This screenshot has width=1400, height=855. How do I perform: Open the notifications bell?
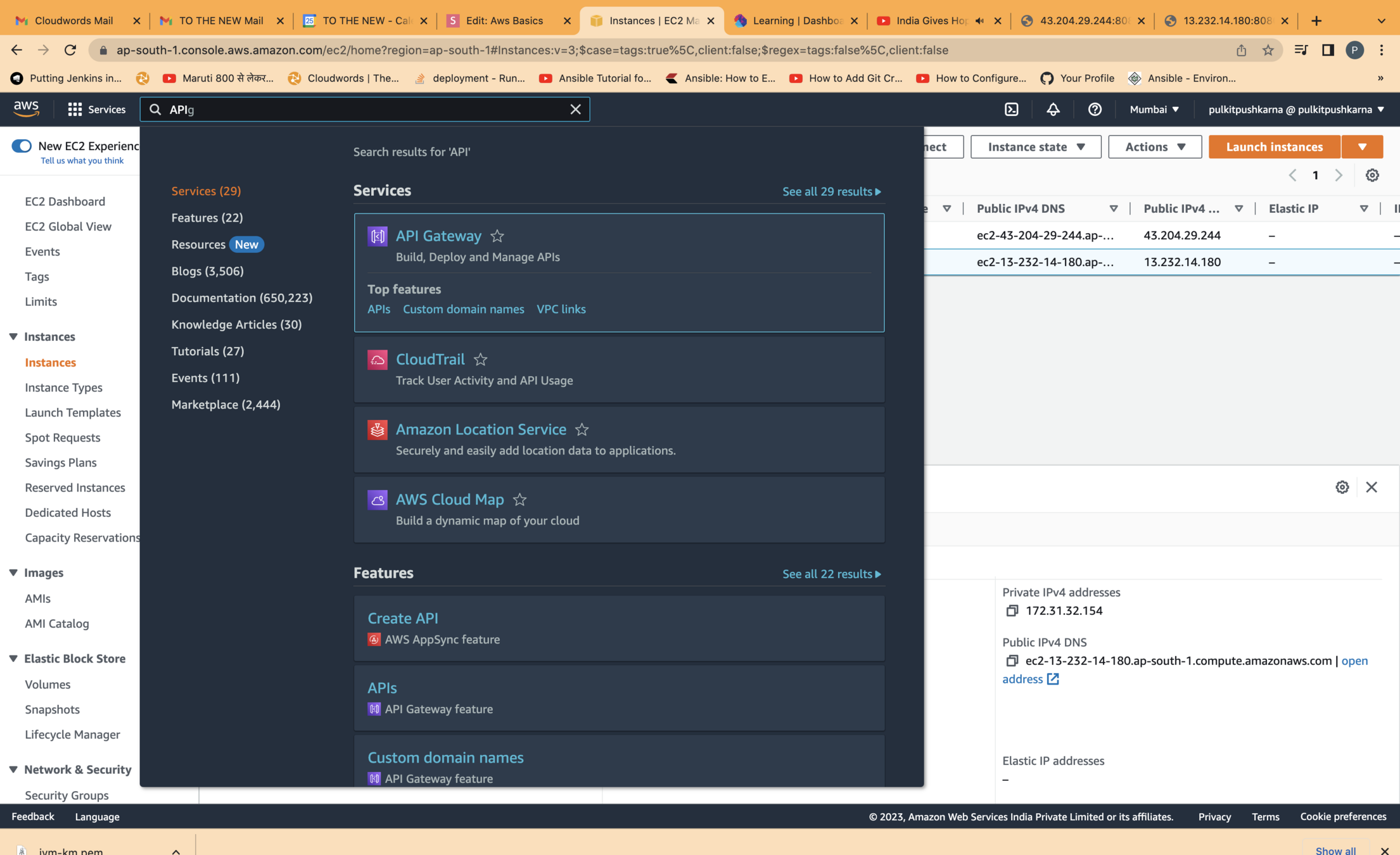(x=1053, y=110)
